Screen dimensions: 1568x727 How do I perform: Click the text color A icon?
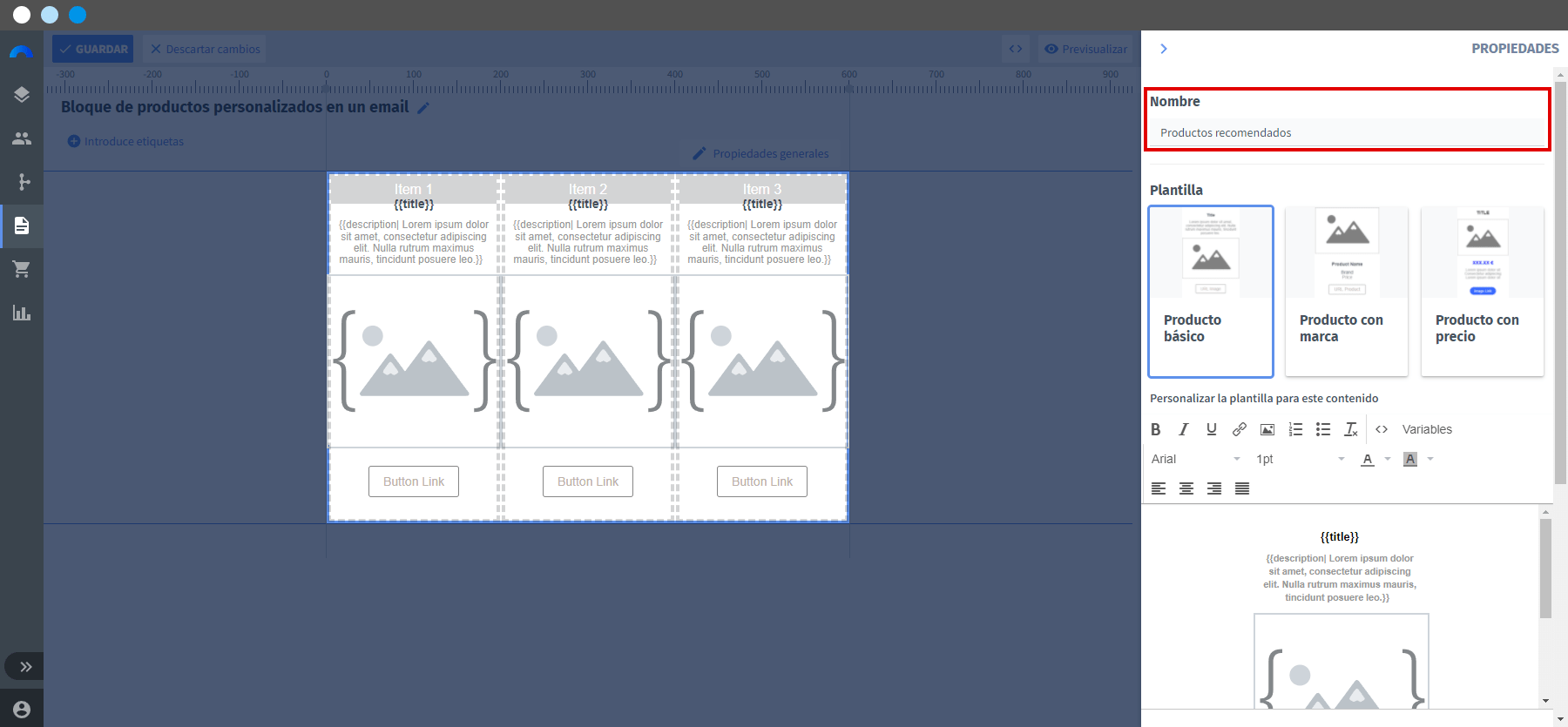coord(1368,460)
